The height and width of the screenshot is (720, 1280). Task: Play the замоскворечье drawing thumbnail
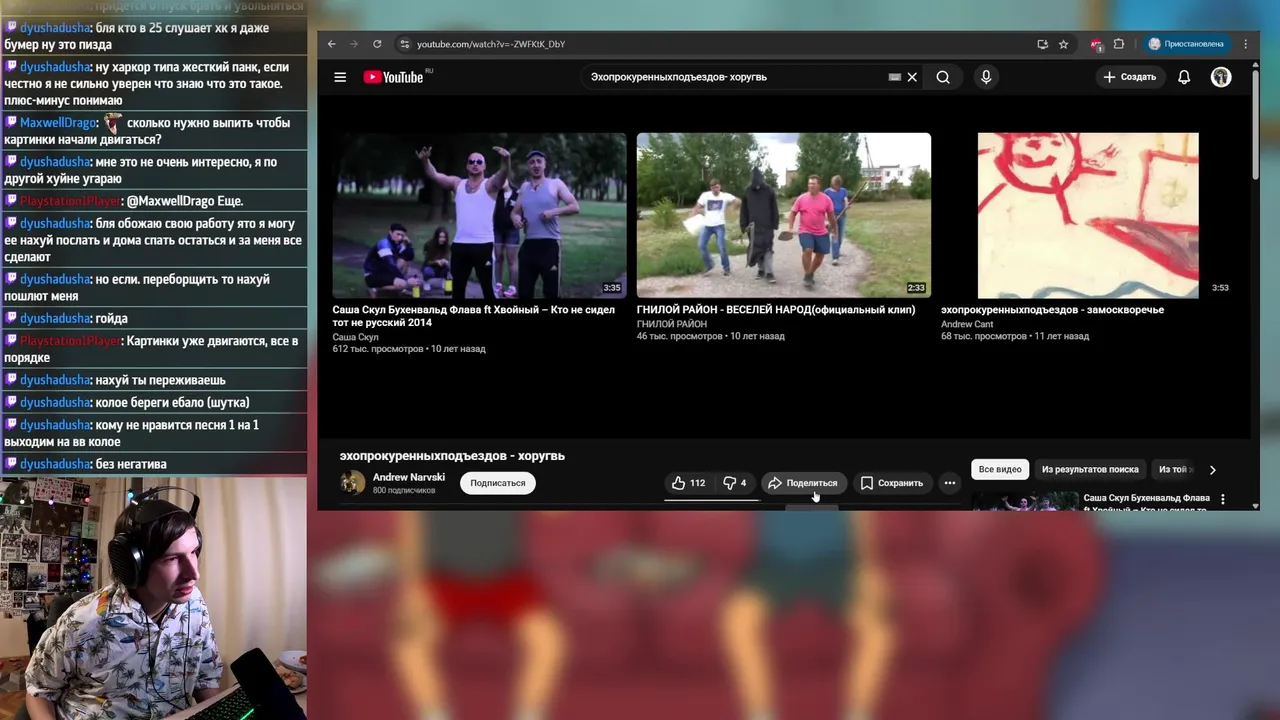click(1088, 215)
